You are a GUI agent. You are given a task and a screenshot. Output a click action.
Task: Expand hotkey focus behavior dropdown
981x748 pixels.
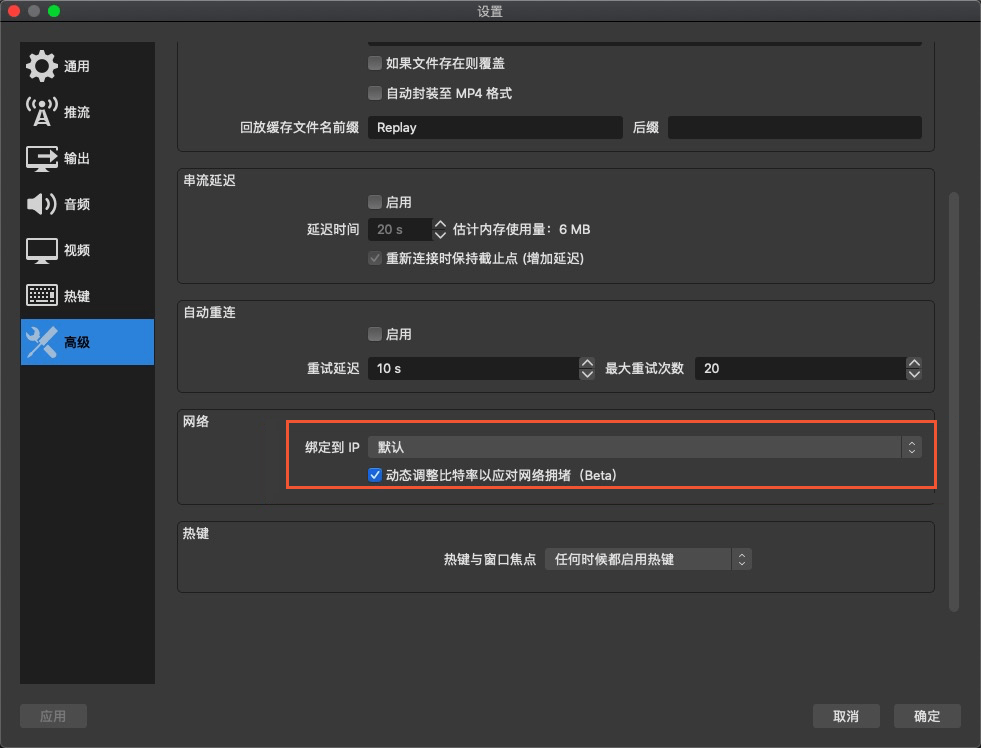648,559
